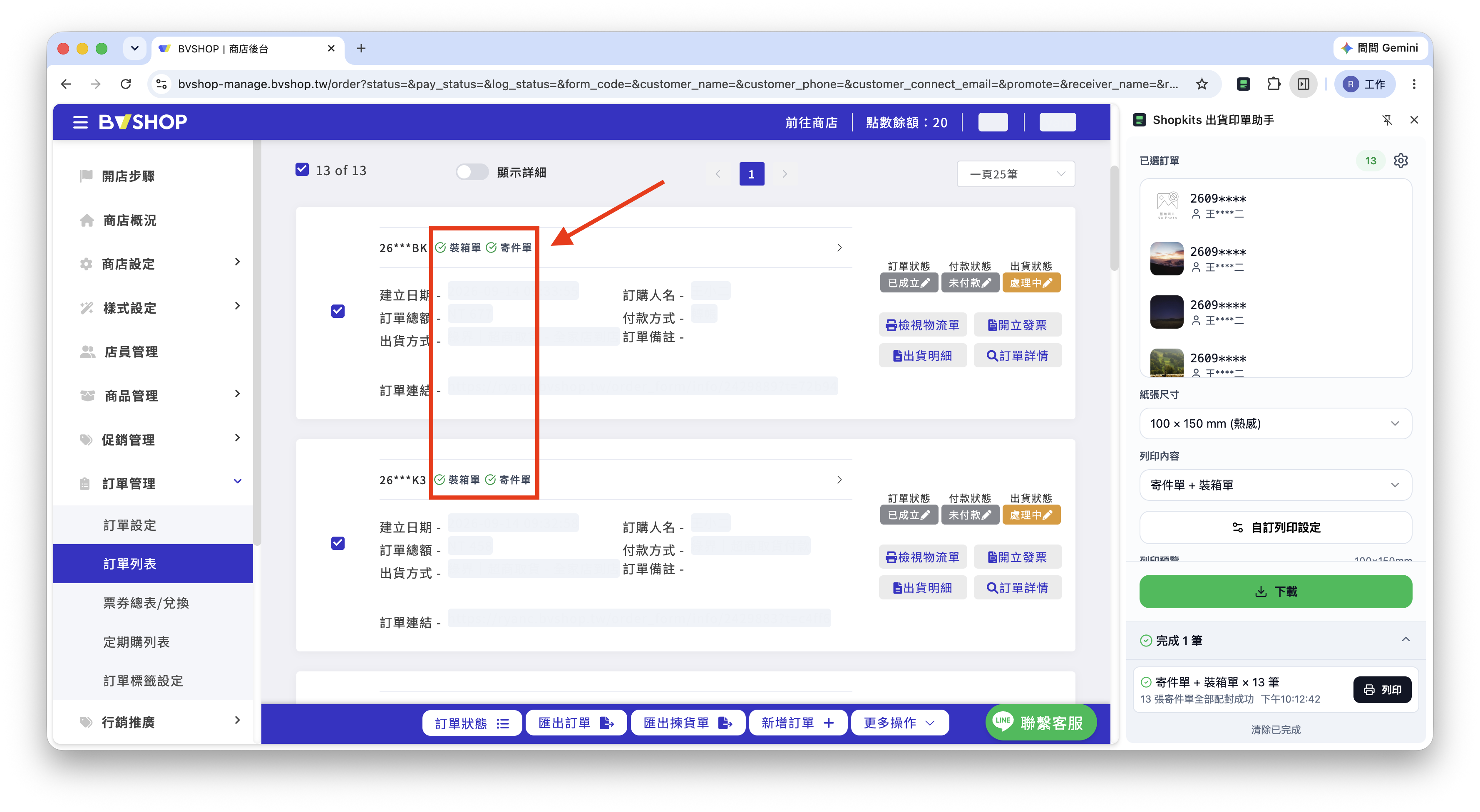Click 出貨明細 for order 26***K3
The width and height of the screenshot is (1480, 812).
(x=923, y=587)
